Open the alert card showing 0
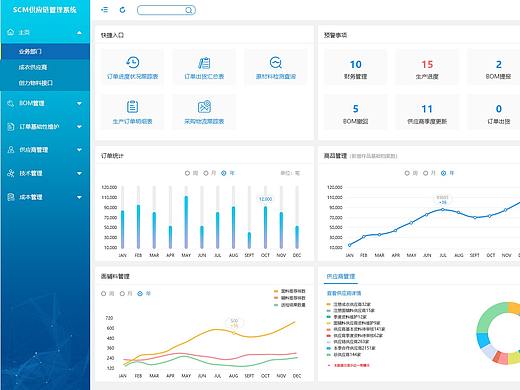This screenshot has width=520, height=390. [x=494, y=112]
